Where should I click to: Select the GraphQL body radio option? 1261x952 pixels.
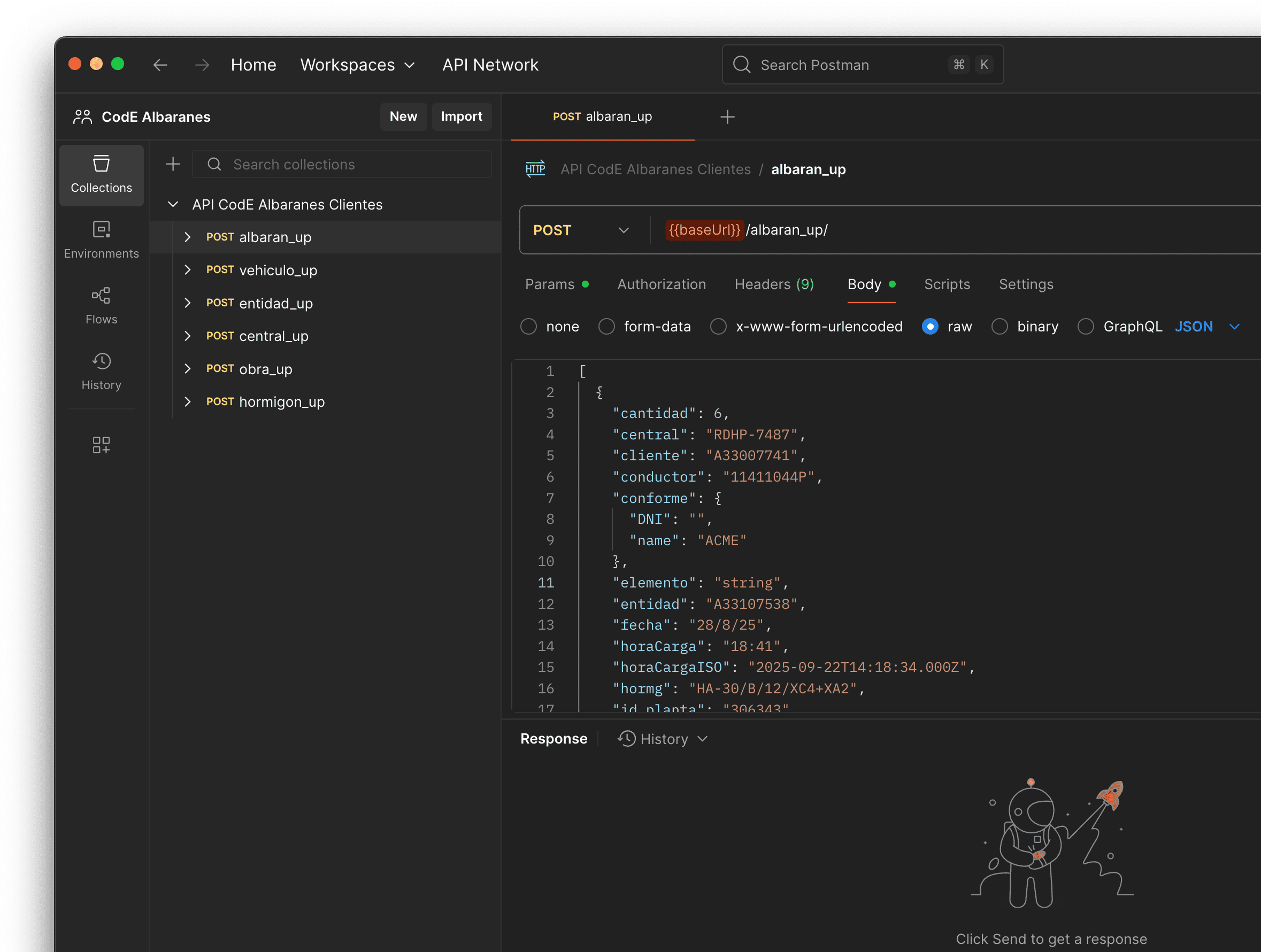1086,327
